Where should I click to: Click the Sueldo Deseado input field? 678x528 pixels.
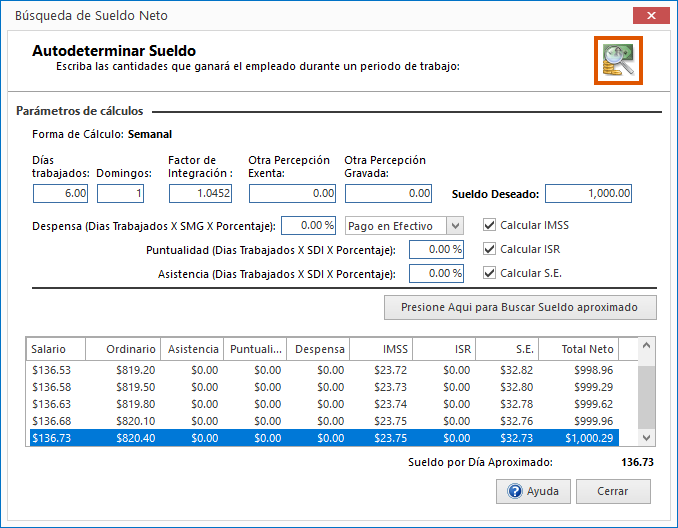tap(589, 194)
